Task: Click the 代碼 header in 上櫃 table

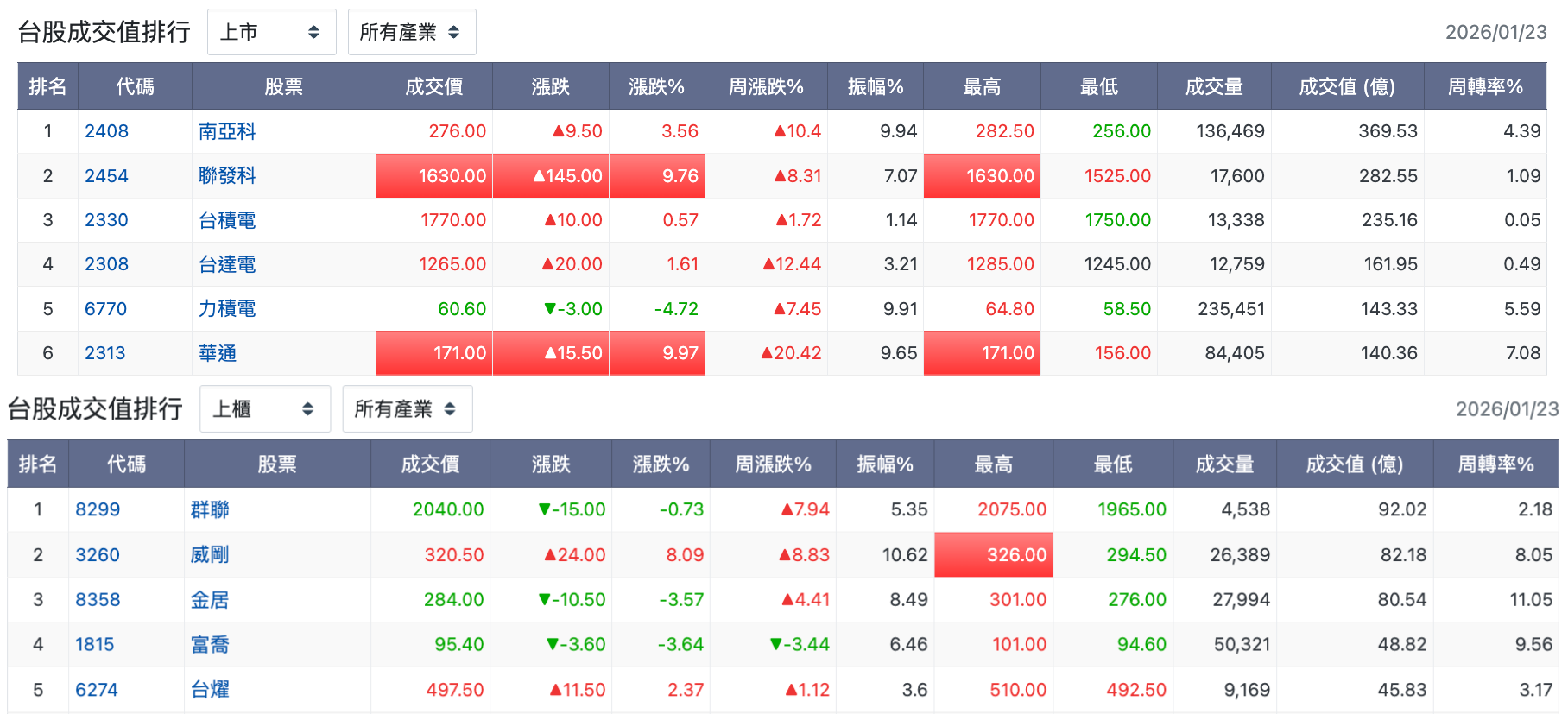Action: (126, 464)
